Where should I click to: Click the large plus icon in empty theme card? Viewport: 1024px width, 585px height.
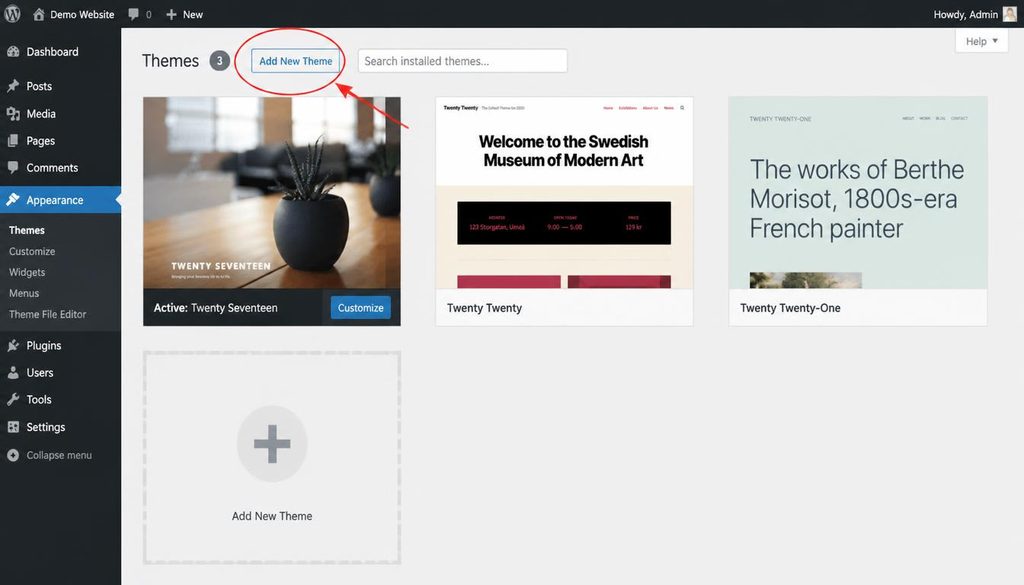click(x=272, y=444)
